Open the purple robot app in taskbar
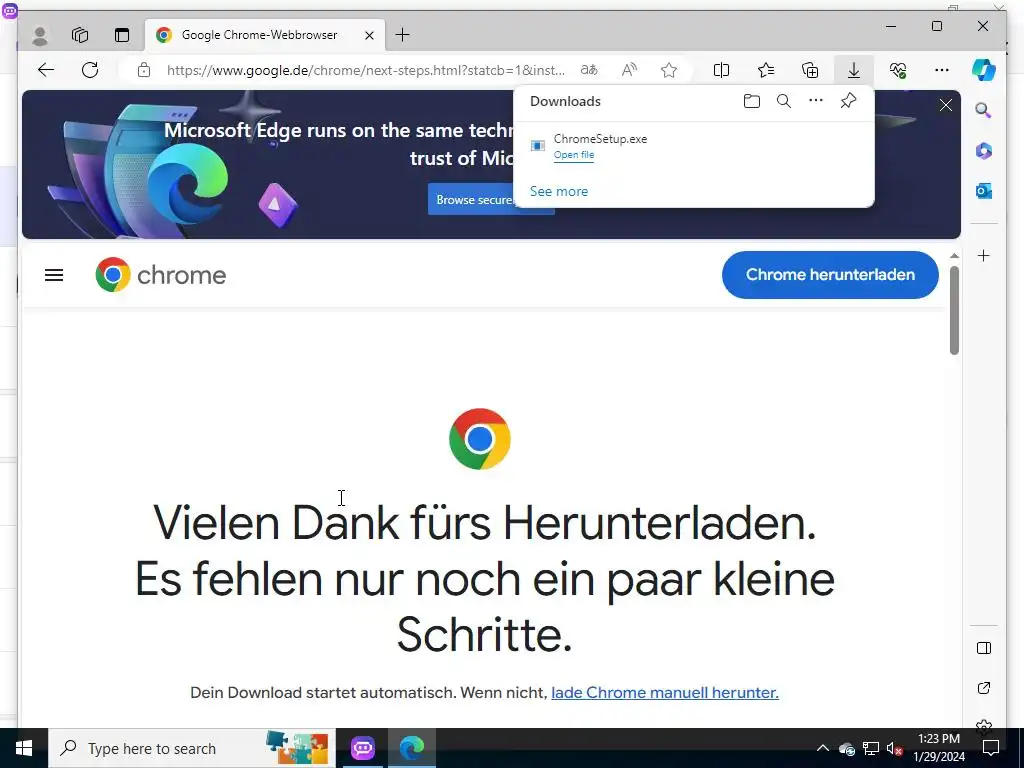 362,748
